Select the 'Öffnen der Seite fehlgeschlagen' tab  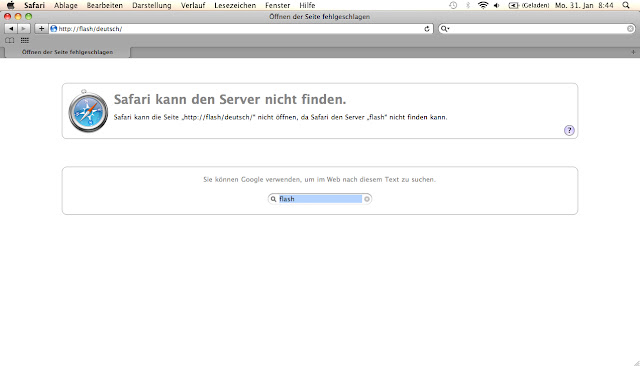67,52
